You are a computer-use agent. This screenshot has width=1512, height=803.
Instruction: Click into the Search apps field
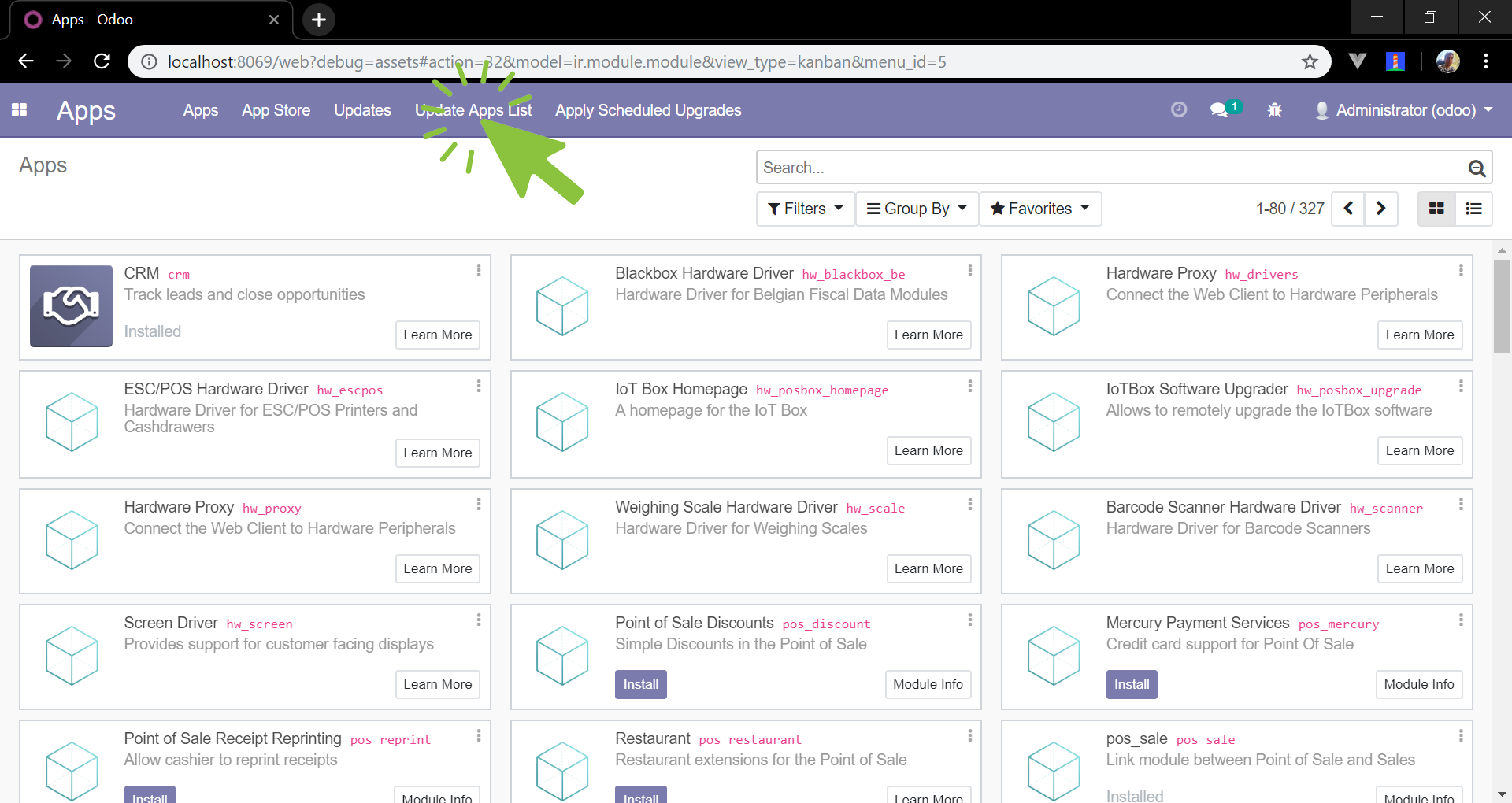pyautogui.click(x=1110, y=168)
